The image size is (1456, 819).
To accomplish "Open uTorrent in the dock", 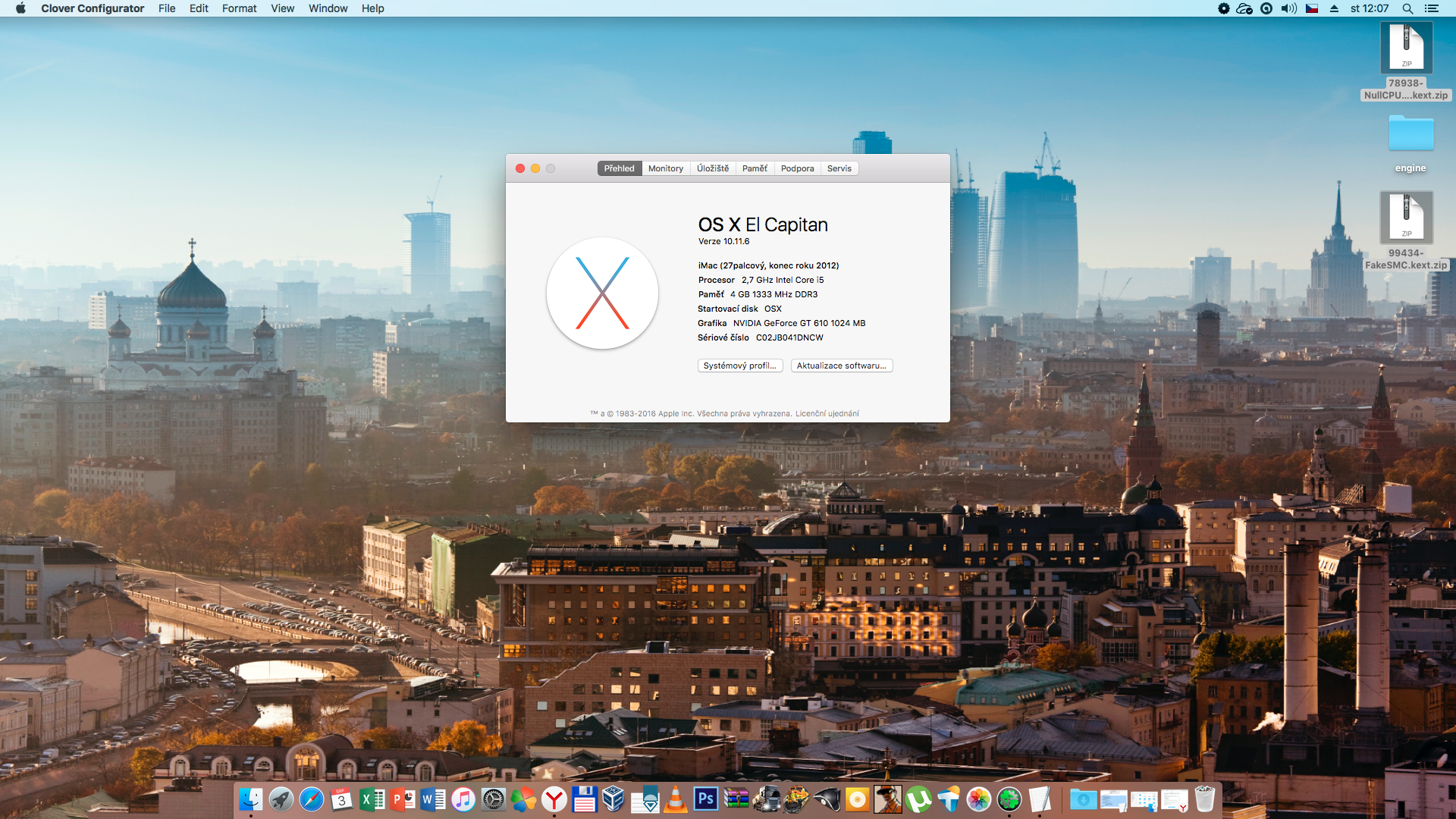I will (918, 799).
